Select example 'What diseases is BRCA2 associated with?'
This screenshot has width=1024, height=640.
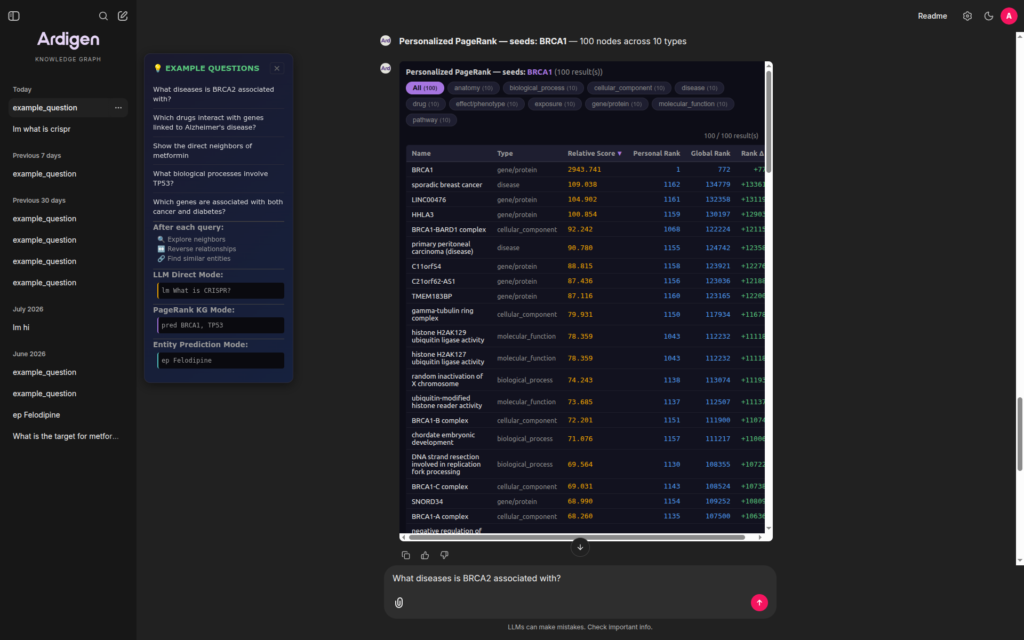coord(219,94)
